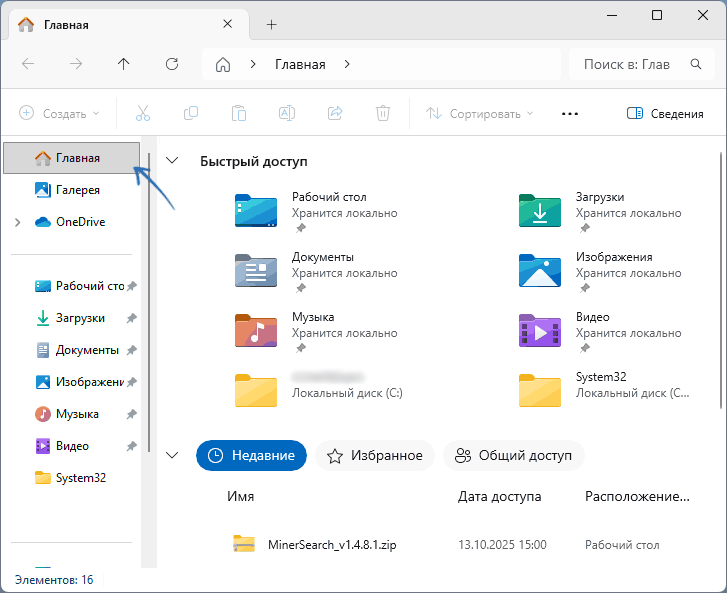Image resolution: width=727 pixels, height=593 pixels.
Task: Open Галерея in the sidebar
Action: point(76,189)
